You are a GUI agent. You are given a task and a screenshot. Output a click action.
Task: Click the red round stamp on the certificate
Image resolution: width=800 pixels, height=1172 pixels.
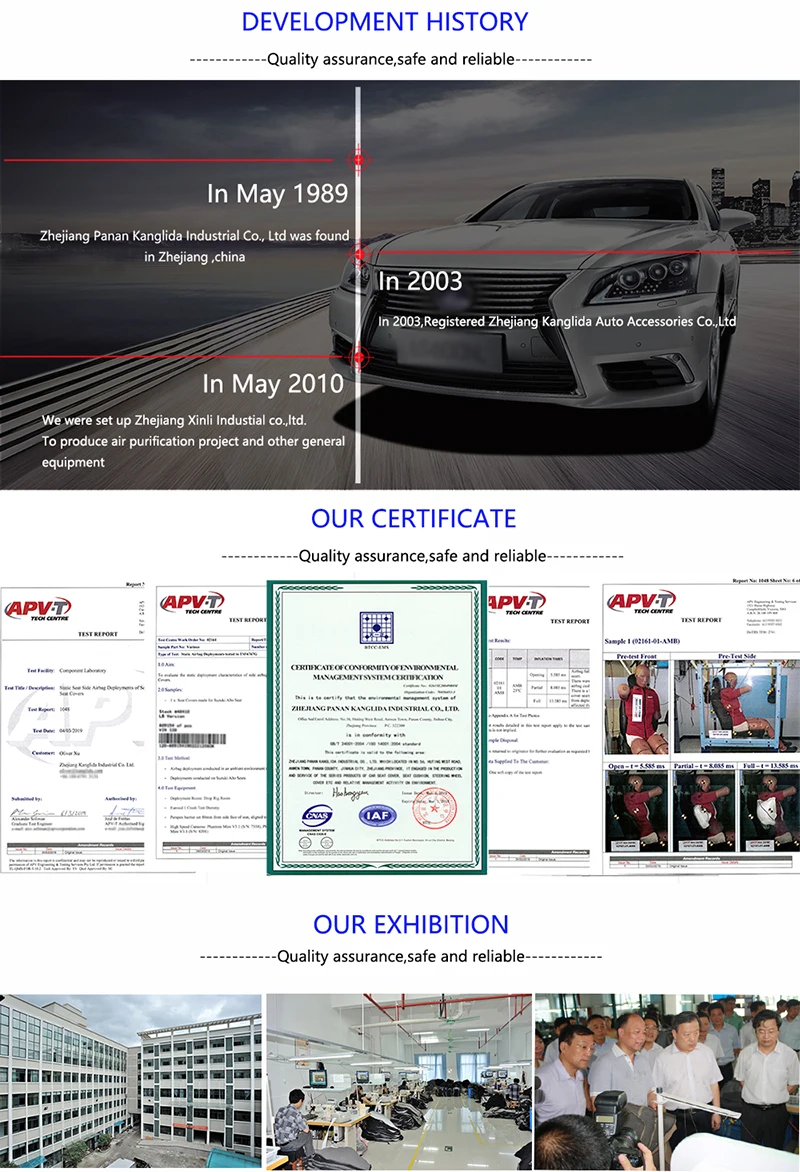click(434, 809)
